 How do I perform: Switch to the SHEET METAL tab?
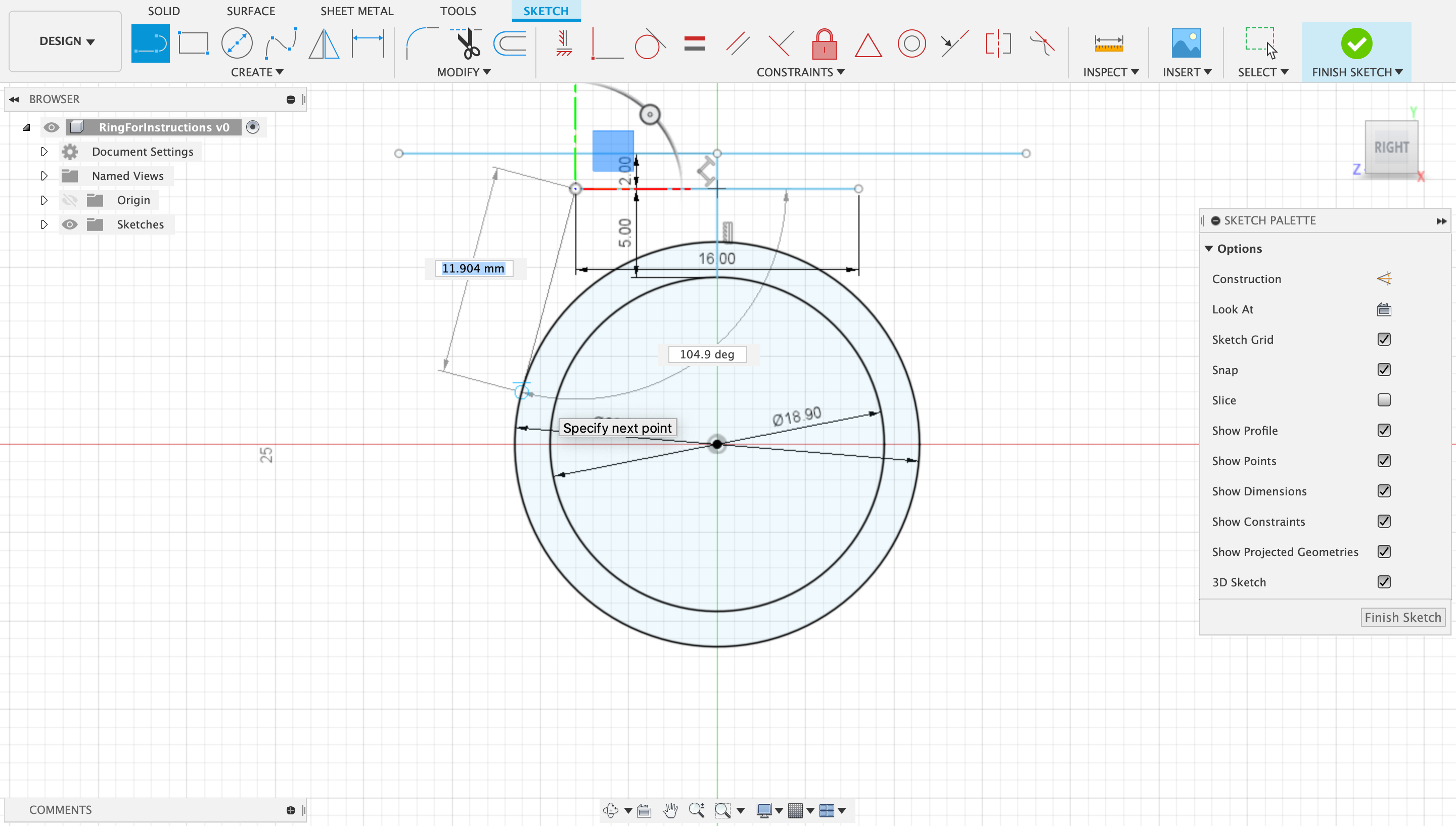coord(356,11)
